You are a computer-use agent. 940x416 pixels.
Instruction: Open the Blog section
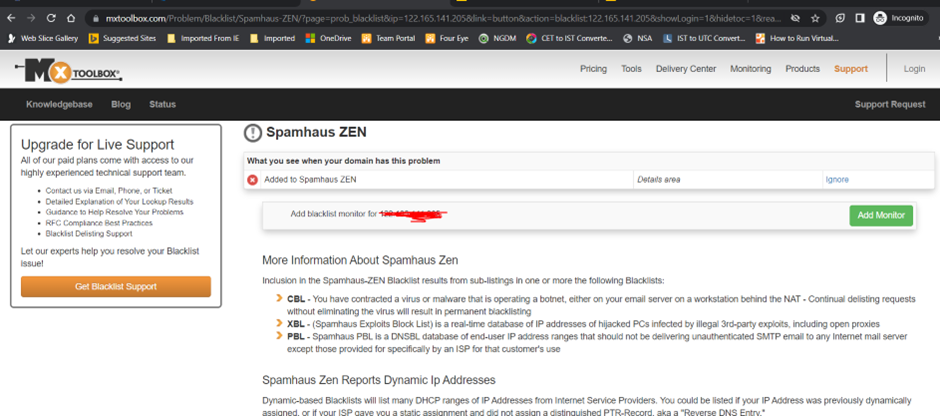[120, 104]
